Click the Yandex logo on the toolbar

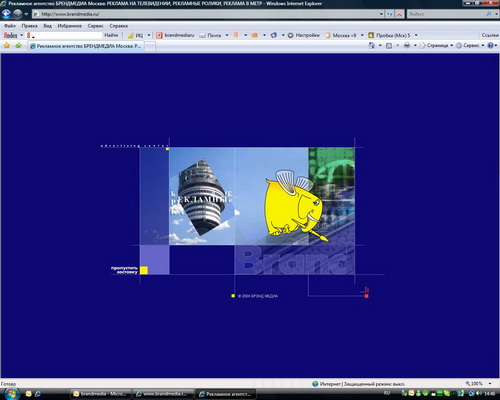[x=10, y=35]
